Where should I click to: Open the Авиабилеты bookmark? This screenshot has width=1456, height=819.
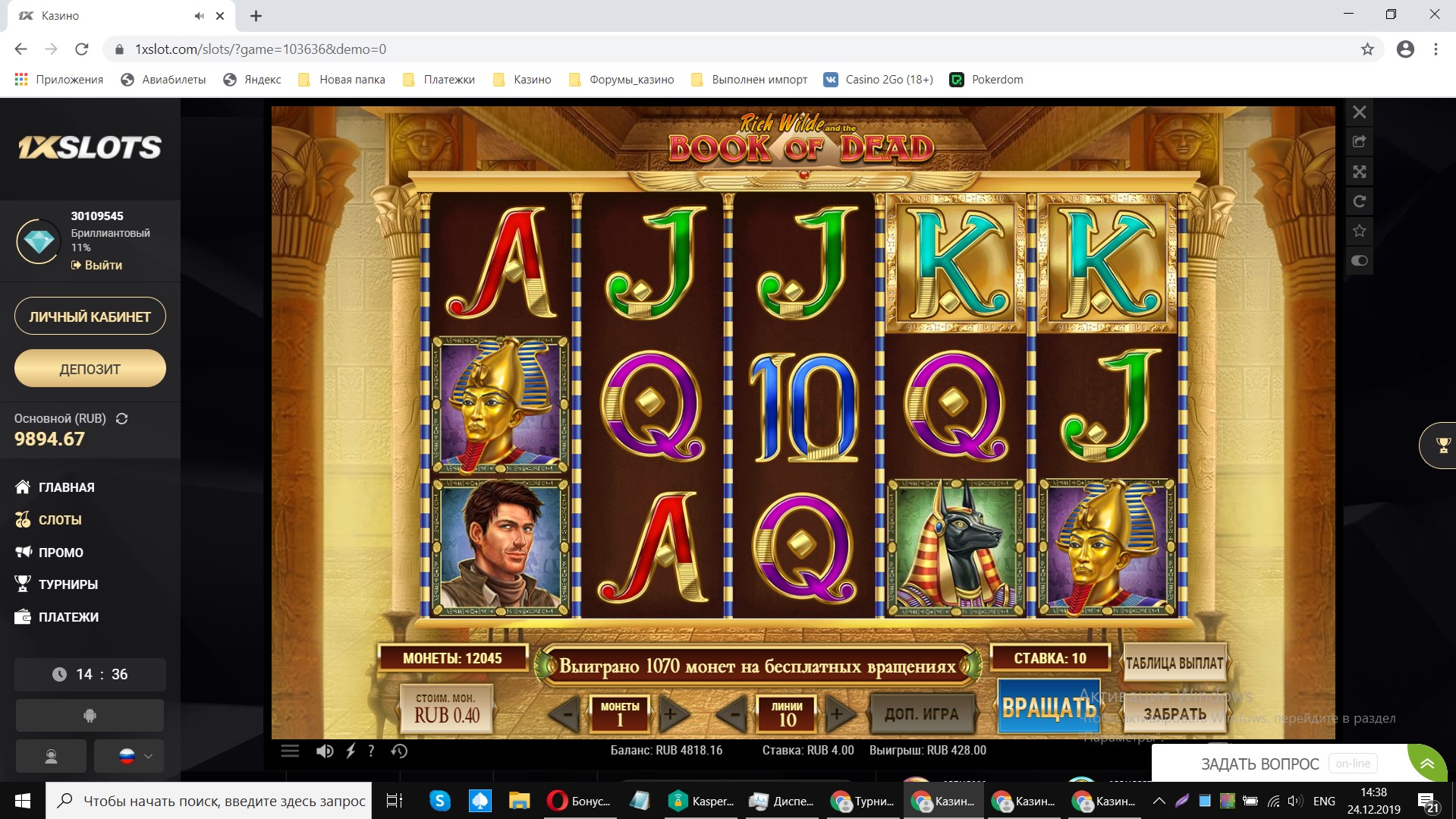163,80
